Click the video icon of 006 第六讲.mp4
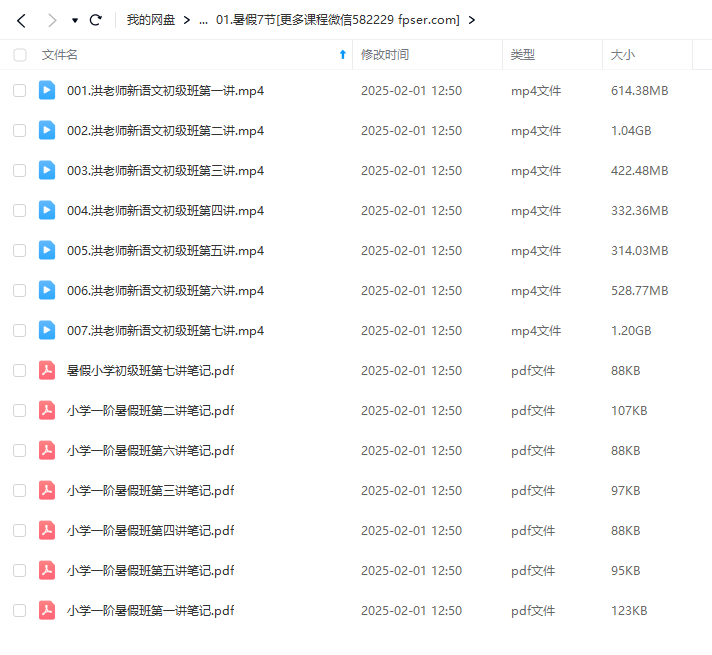 (x=47, y=290)
